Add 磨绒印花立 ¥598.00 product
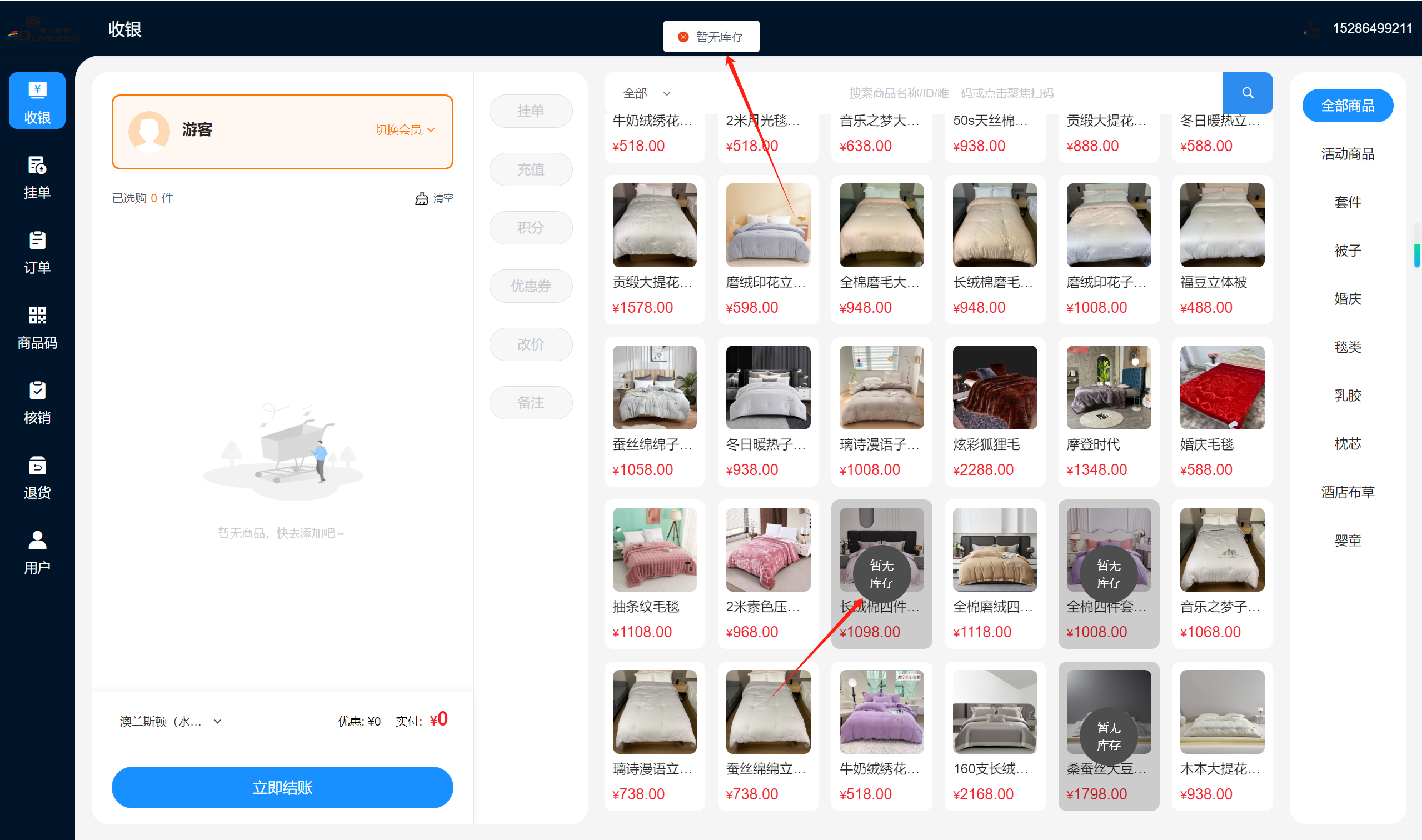The width and height of the screenshot is (1422, 840). click(768, 249)
